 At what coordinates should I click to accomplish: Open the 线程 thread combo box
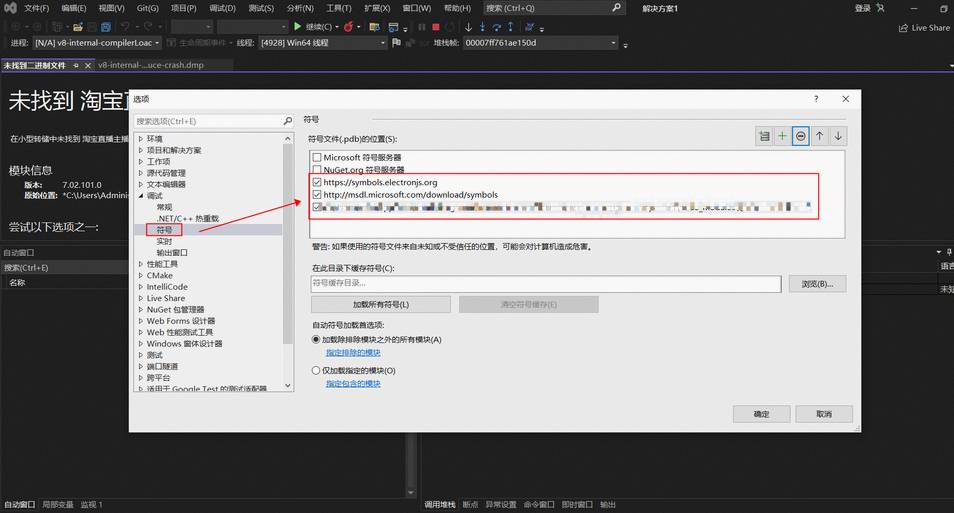[x=323, y=43]
